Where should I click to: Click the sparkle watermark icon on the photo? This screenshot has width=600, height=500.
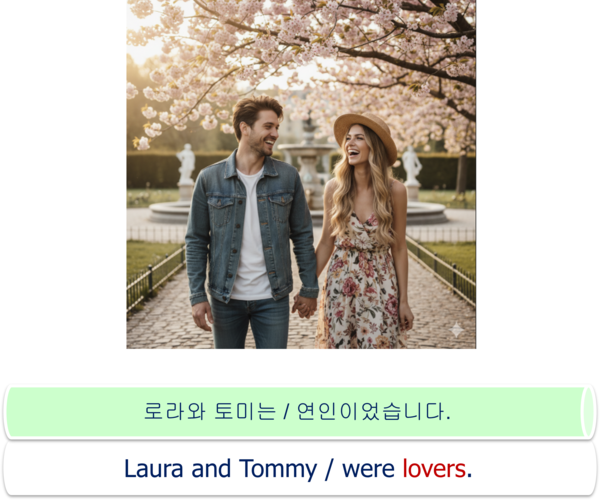click(x=456, y=330)
